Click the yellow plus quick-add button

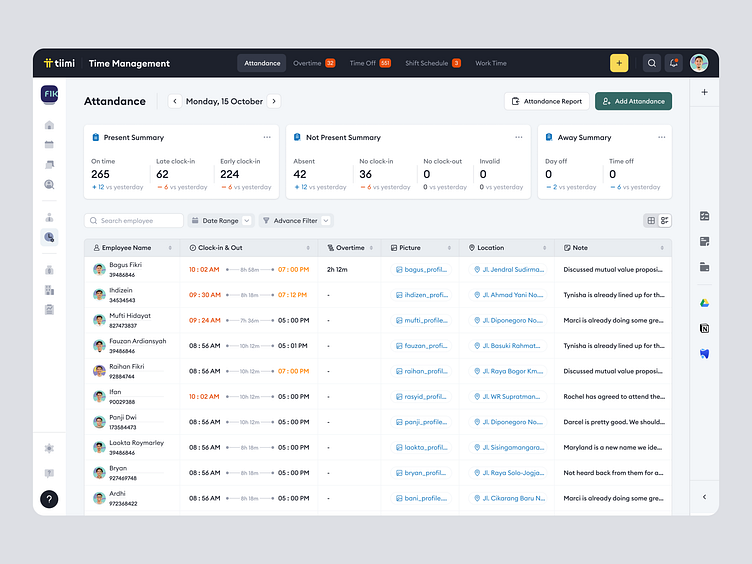[x=619, y=63]
